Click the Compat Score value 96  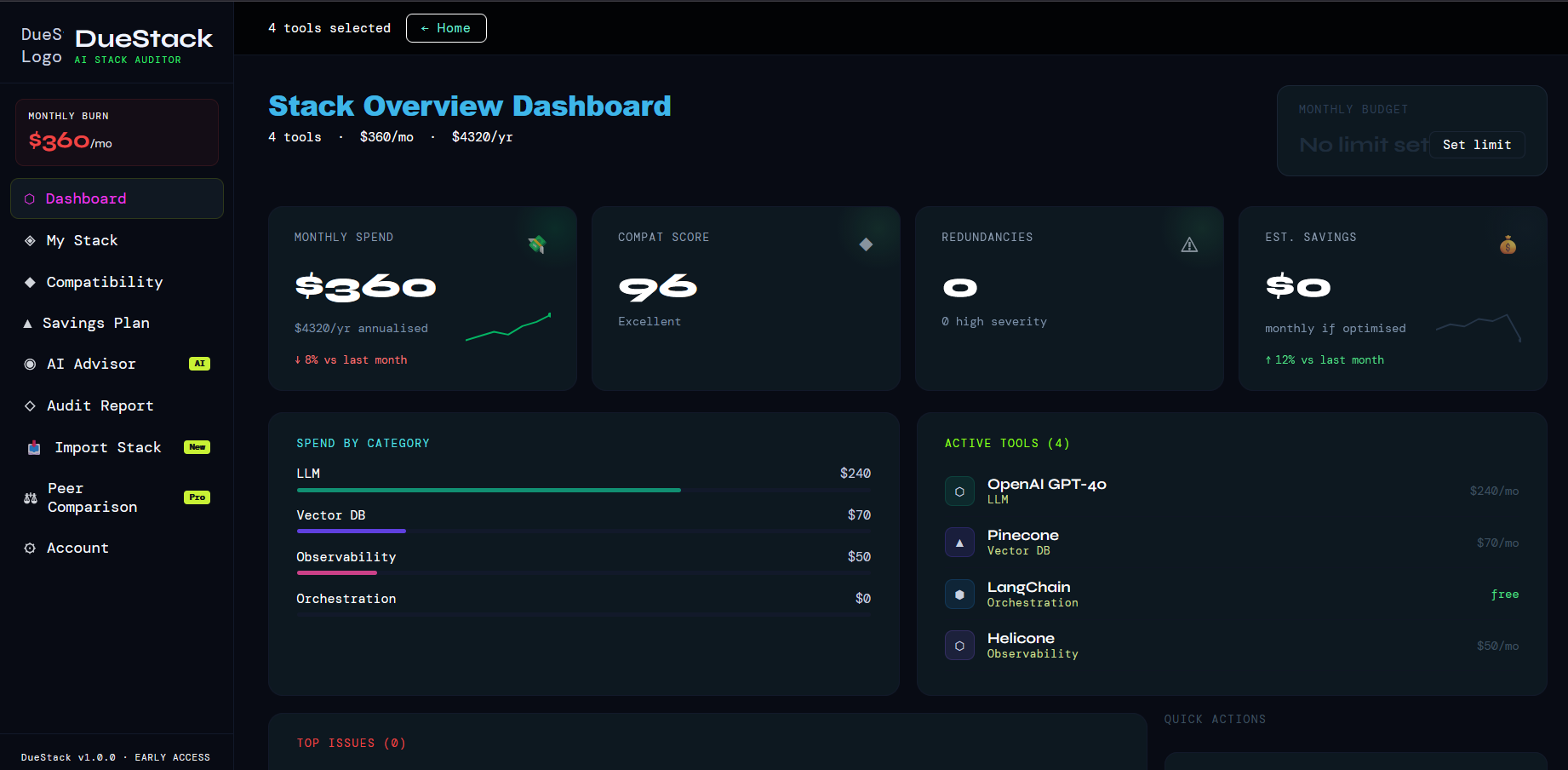658,288
